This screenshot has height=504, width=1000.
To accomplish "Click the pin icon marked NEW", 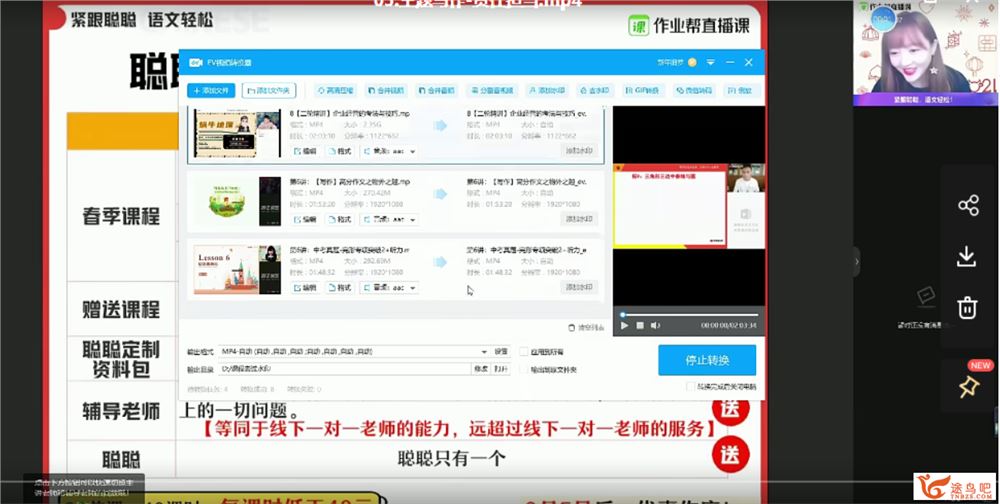I will coord(969,387).
